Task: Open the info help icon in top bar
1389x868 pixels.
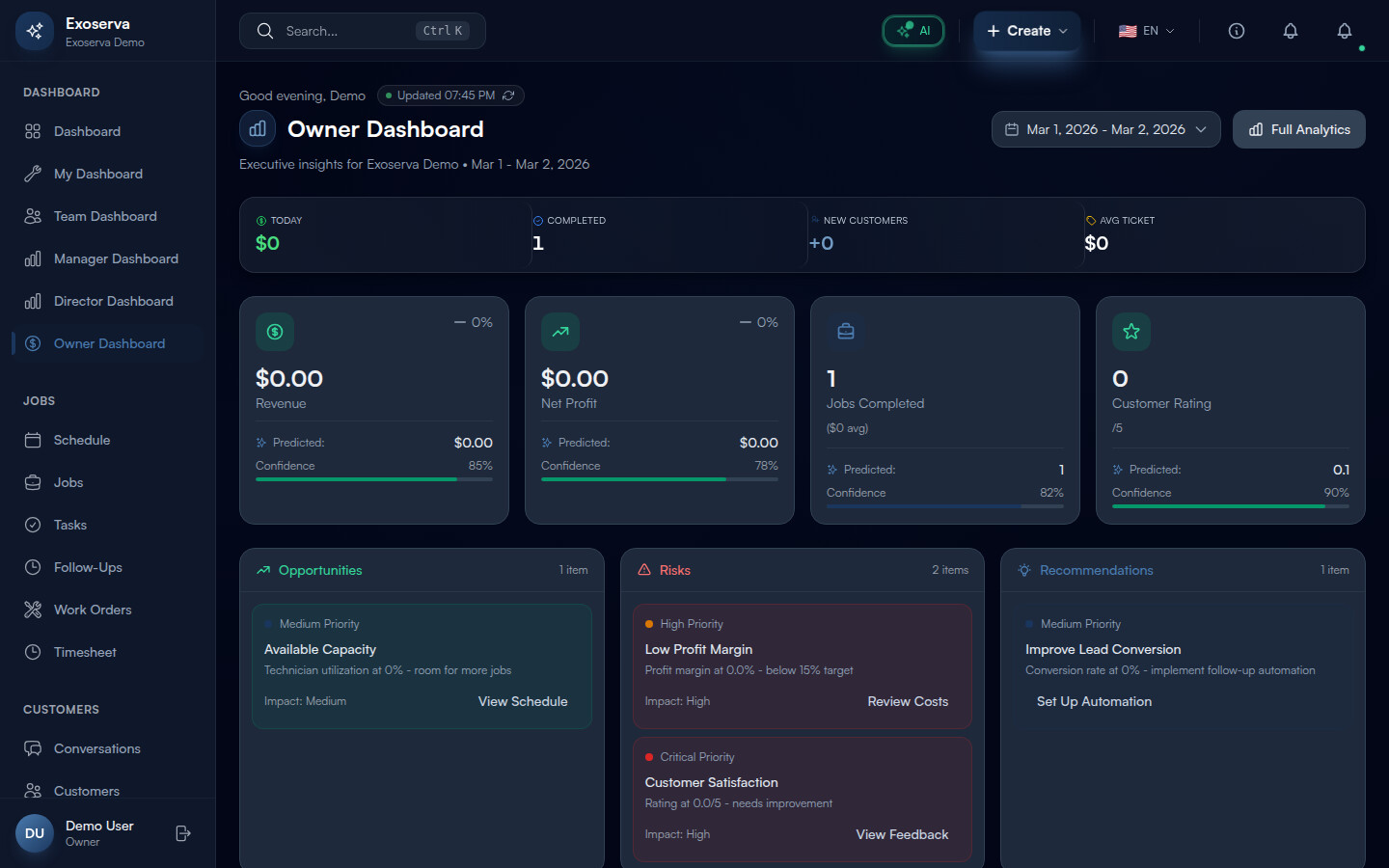Action: (x=1236, y=31)
